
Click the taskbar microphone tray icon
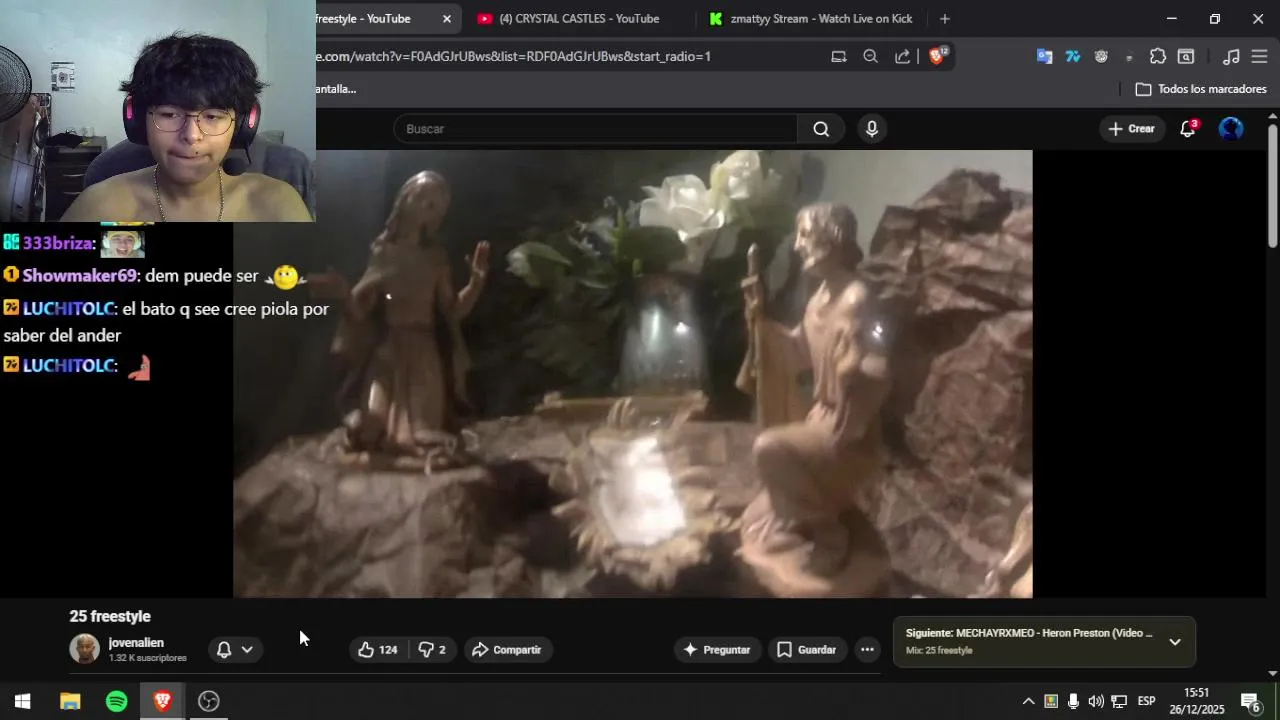[1073, 701]
